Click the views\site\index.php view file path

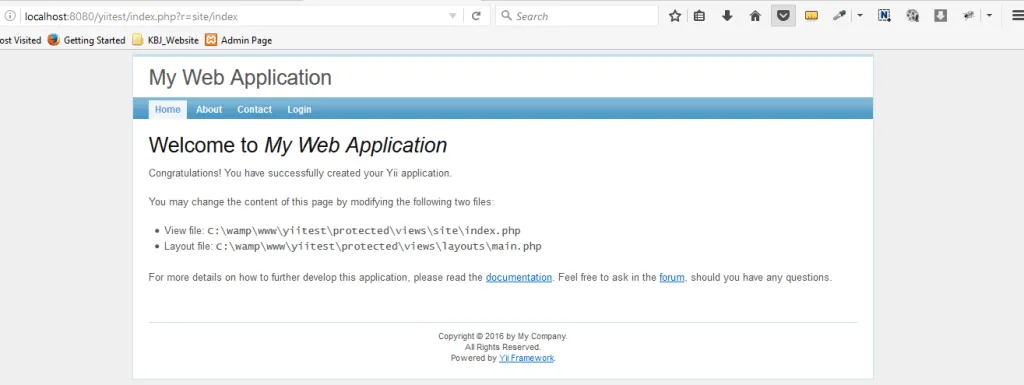coord(364,230)
